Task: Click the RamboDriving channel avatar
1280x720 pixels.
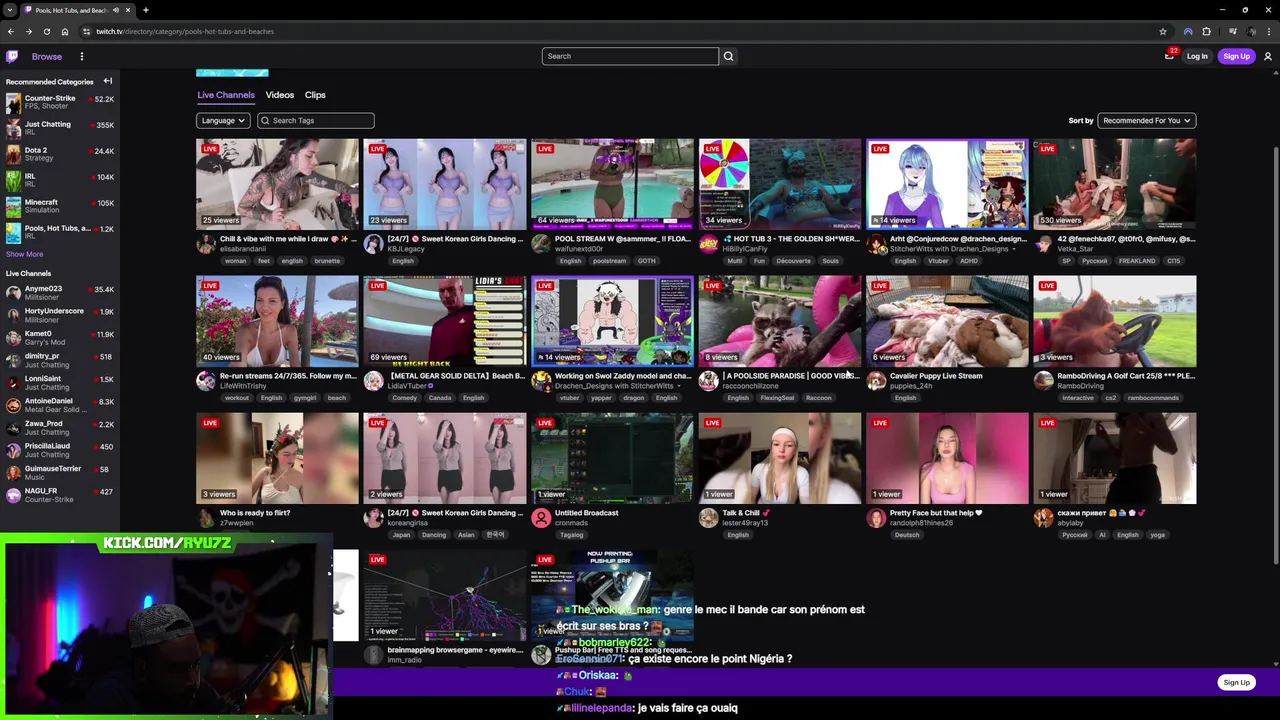Action: pyautogui.click(x=1043, y=380)
